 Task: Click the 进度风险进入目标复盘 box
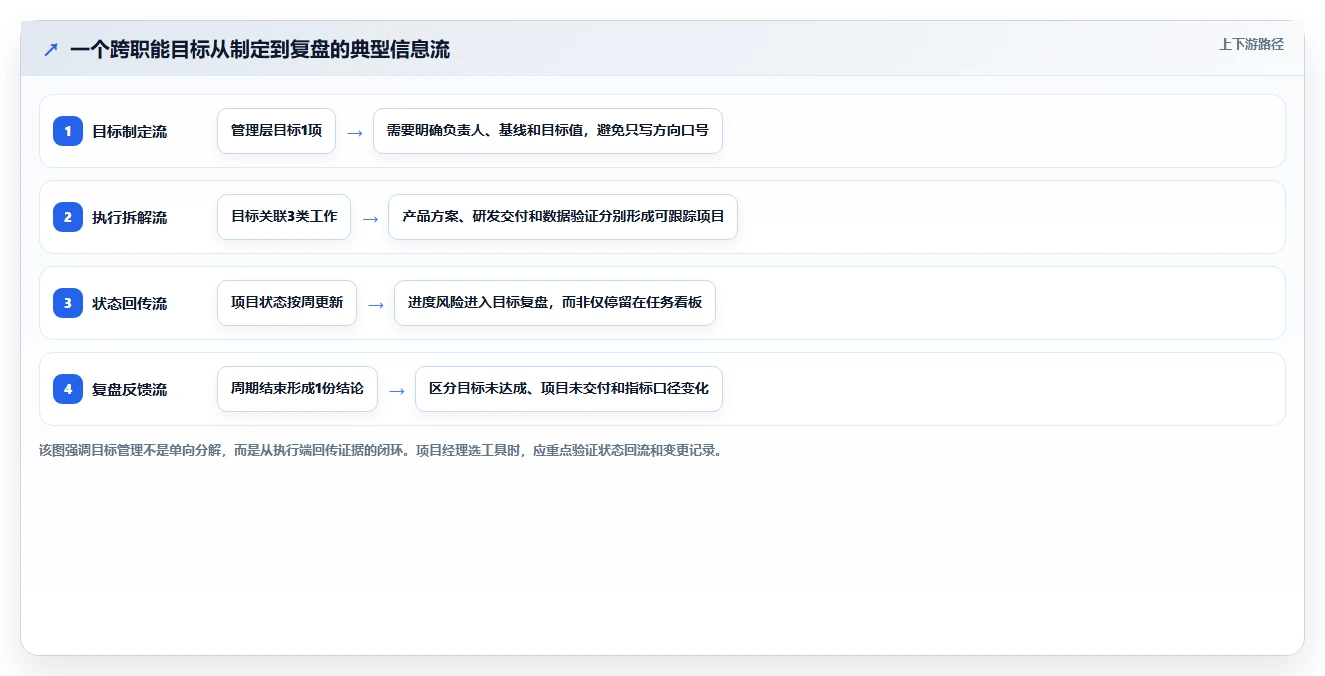555,303
